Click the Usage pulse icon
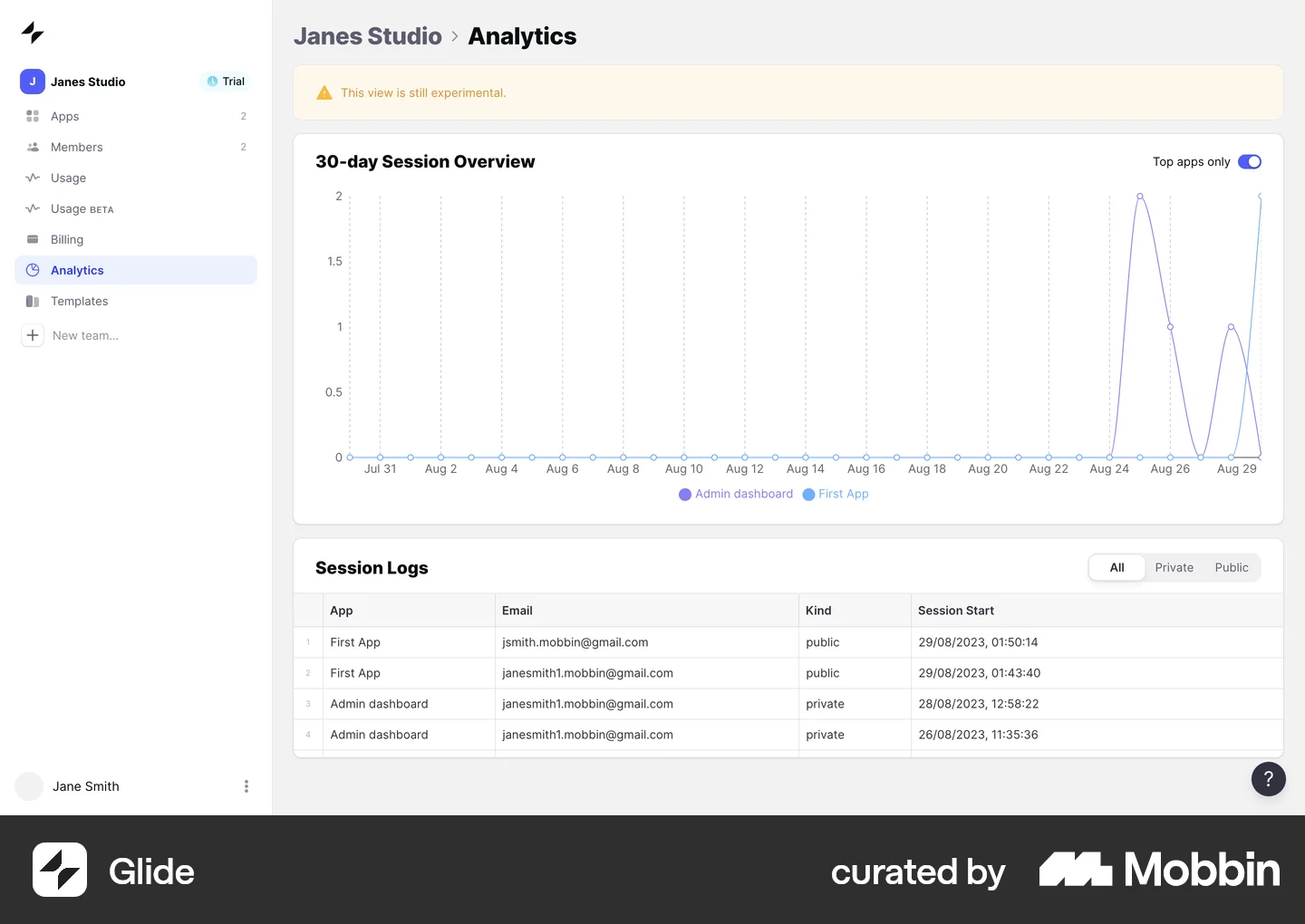Image resolution: width=1305 pixels, height=924 pixels. pos(33,178)
